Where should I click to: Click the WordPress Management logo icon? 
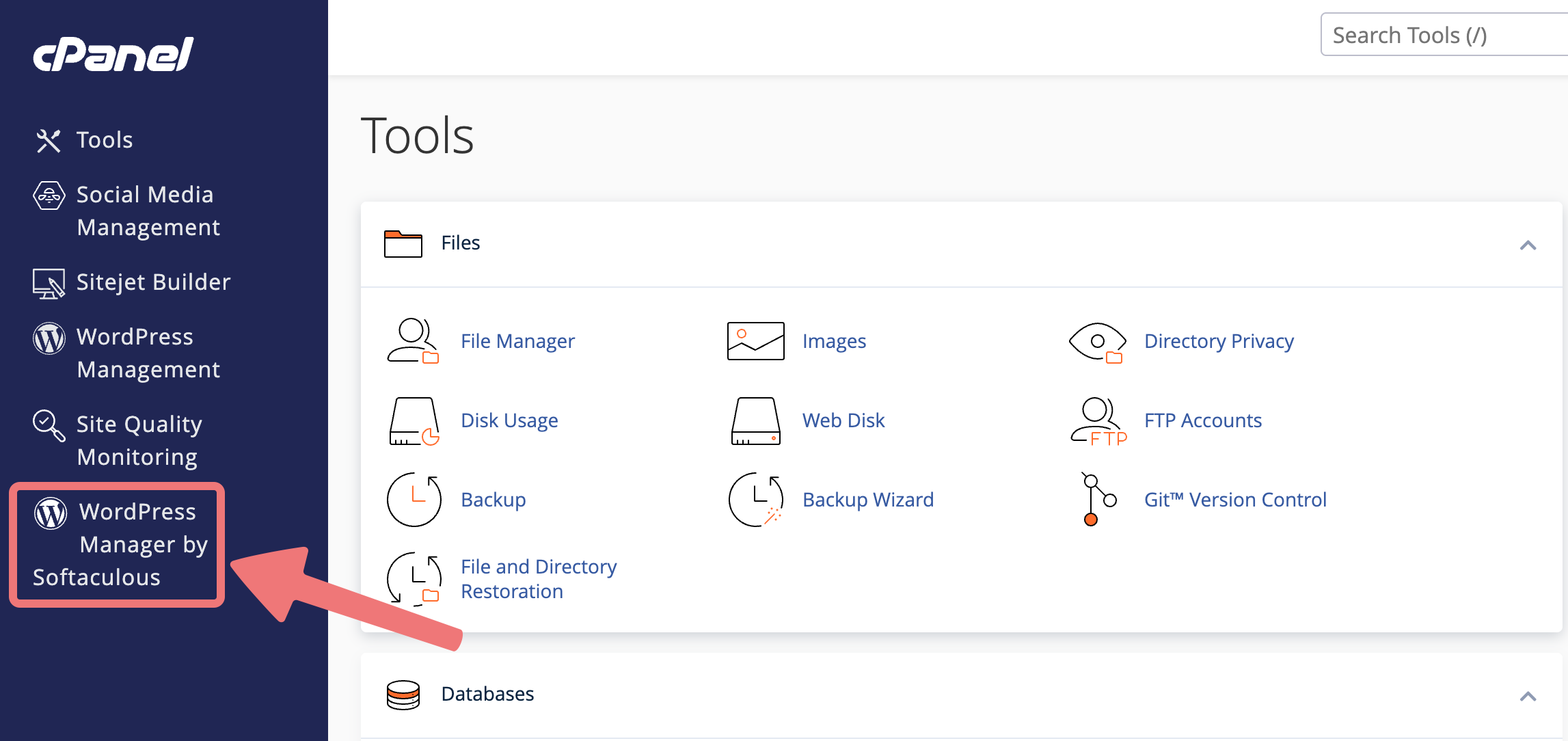coord(49,338)
